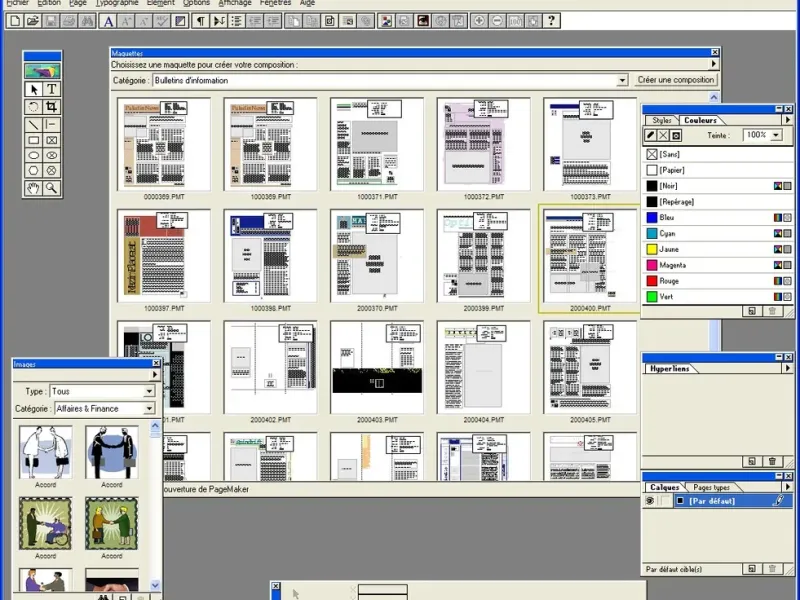Select the [Papier] color row

pyautogui.click(x=717, y=170)
